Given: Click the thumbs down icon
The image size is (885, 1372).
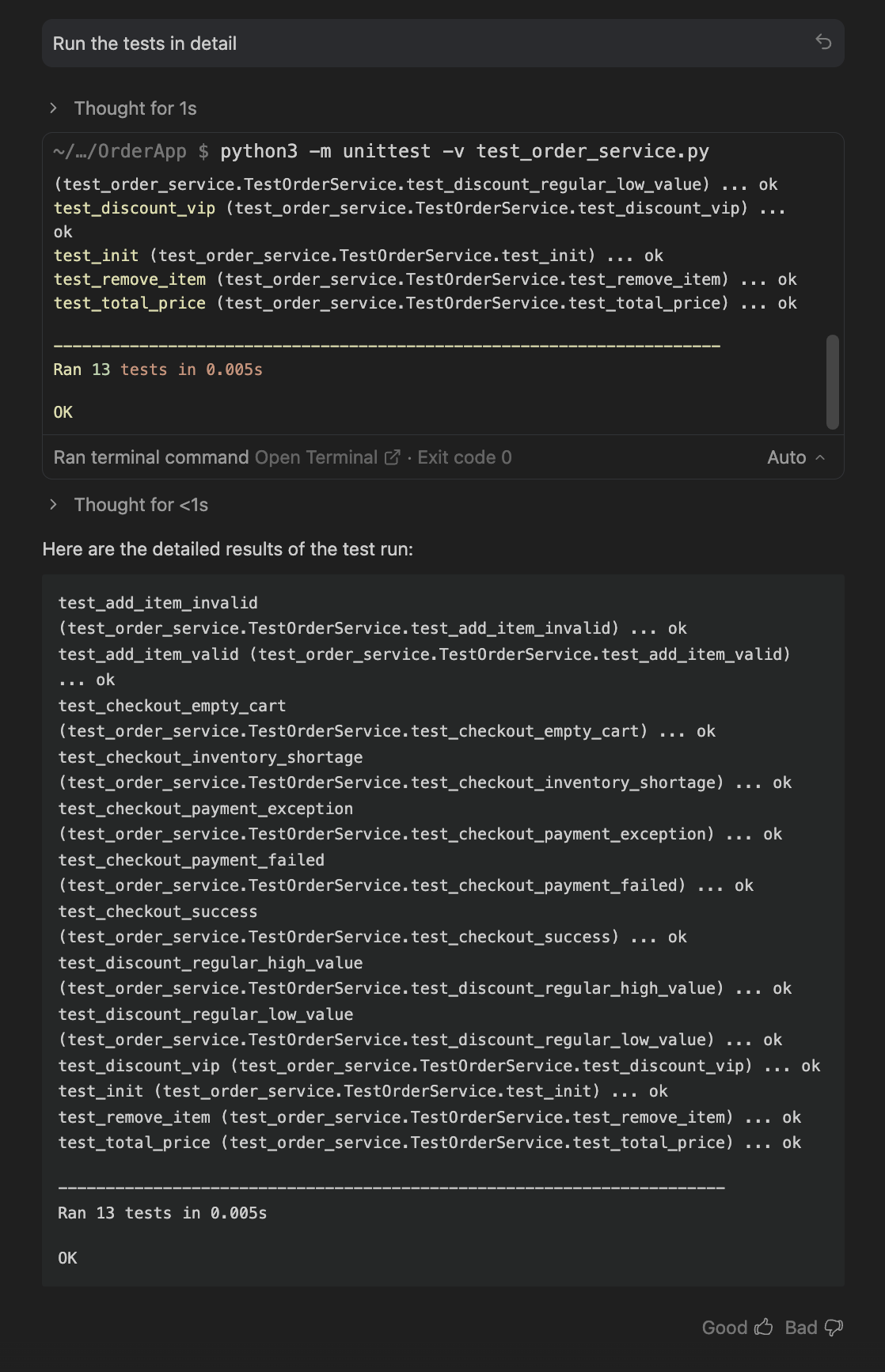Looking at the screenshot, I should click(x=834, y=1327).
